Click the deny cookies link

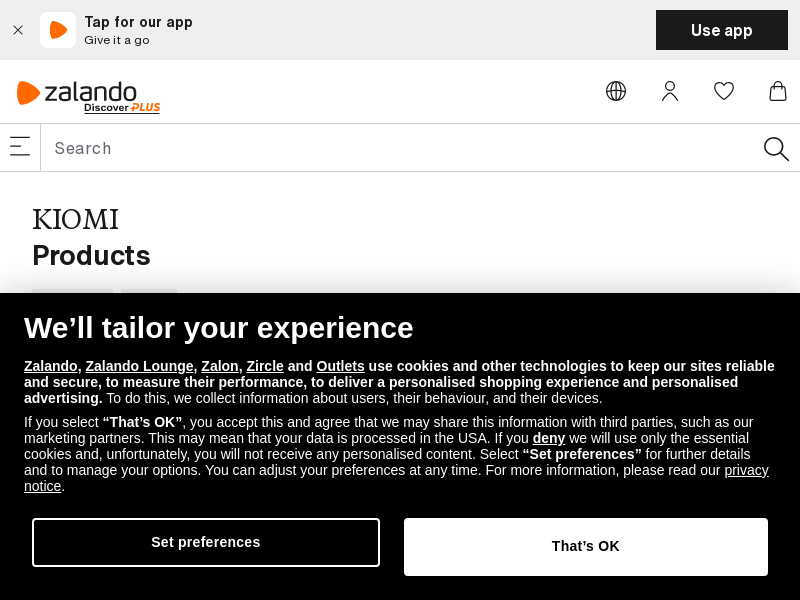[549, 438]
